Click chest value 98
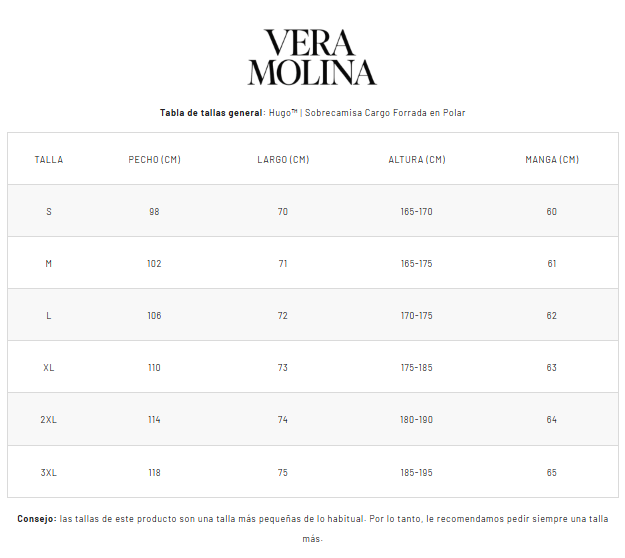The width and height of the screenshot is (625, 558). 154,212
